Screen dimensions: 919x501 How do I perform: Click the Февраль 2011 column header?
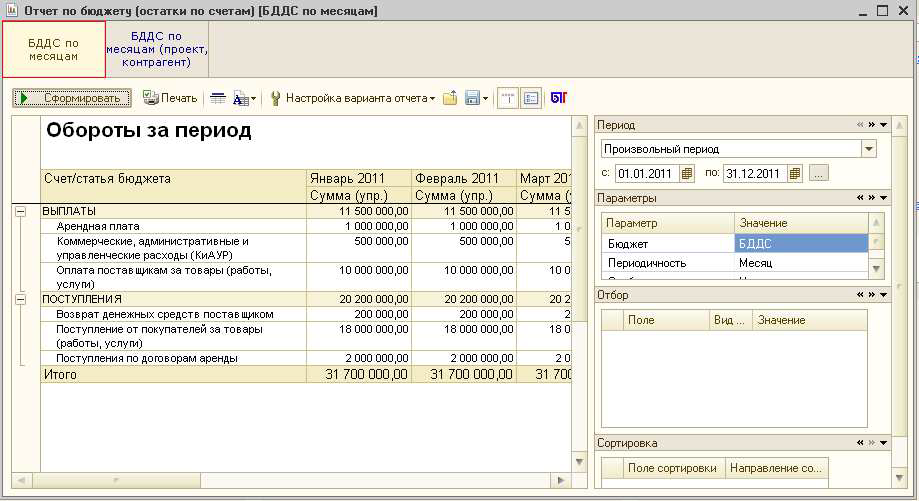pyautogui.click(x=464, y=178)
